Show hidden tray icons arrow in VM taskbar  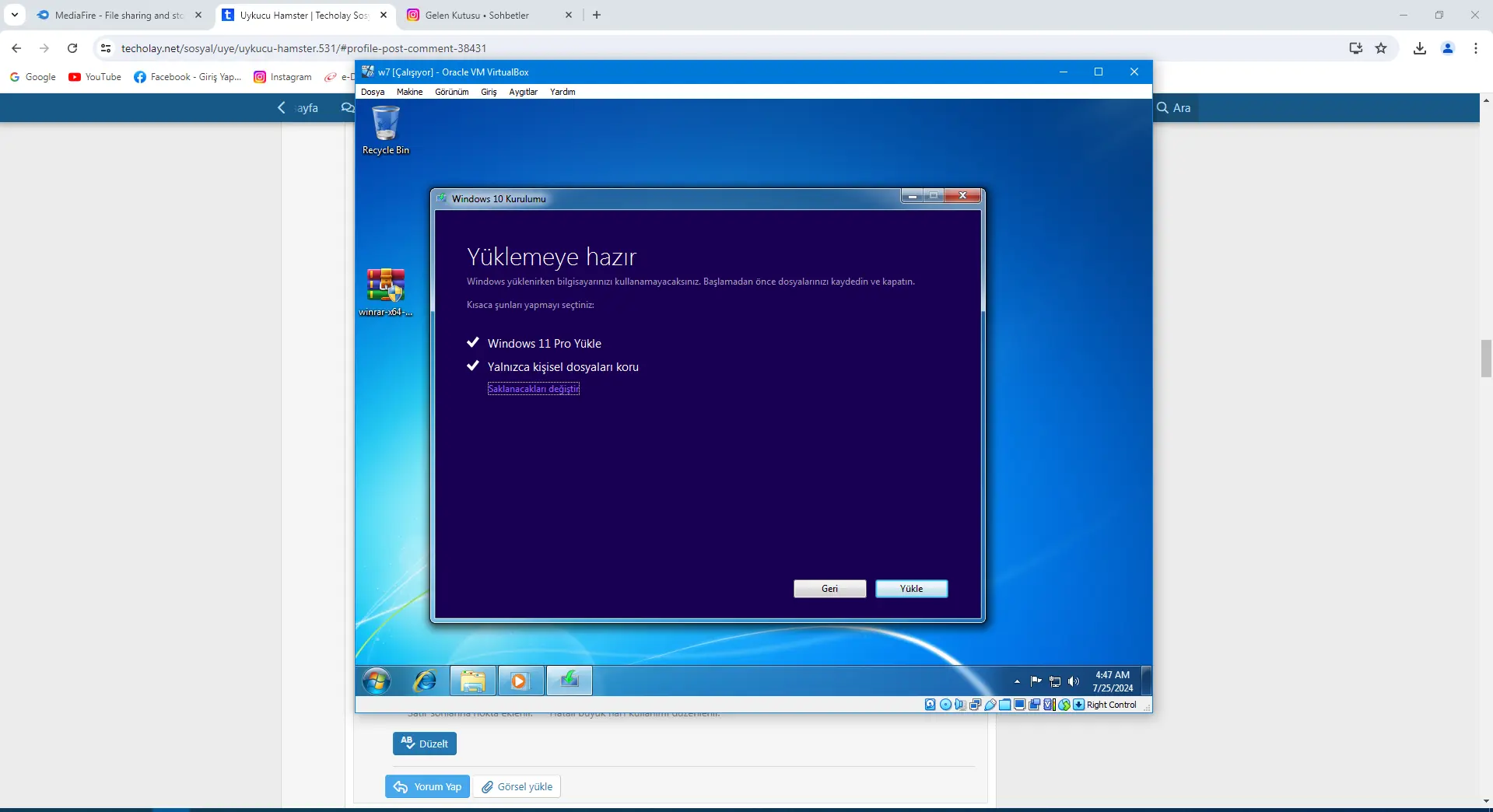click(1017, 681)
